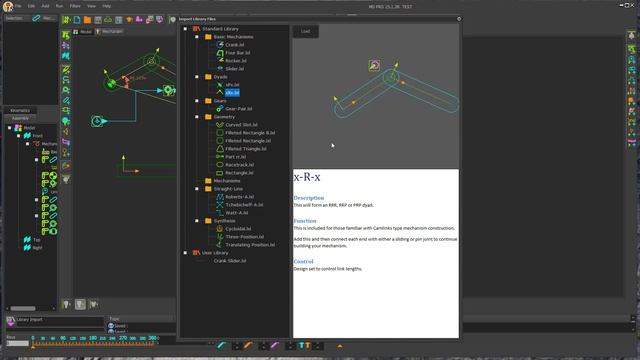
Task: Open the Help menu
Action: click(x=107, y=6)
